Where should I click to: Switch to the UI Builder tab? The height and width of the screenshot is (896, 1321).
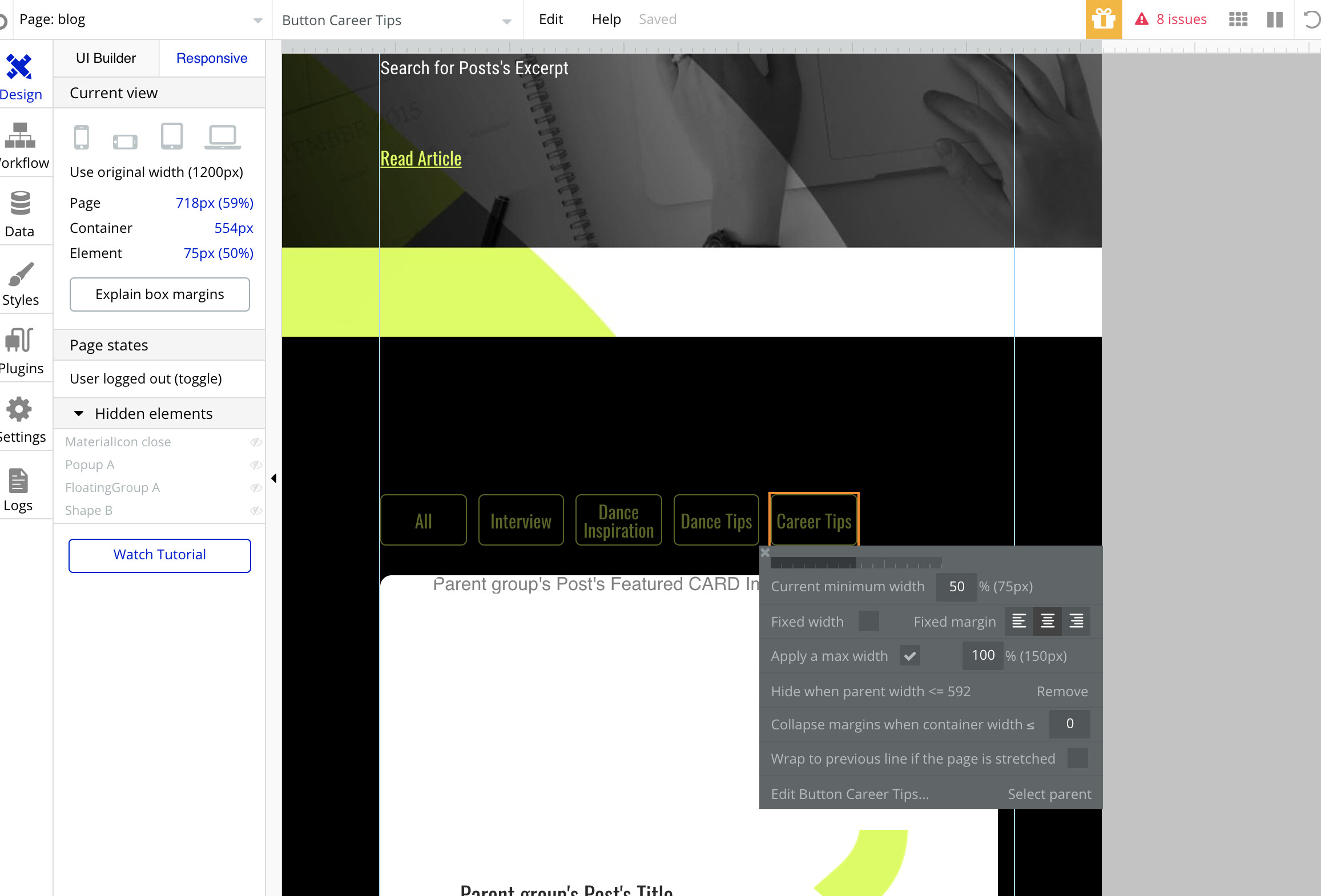(106, 58)
